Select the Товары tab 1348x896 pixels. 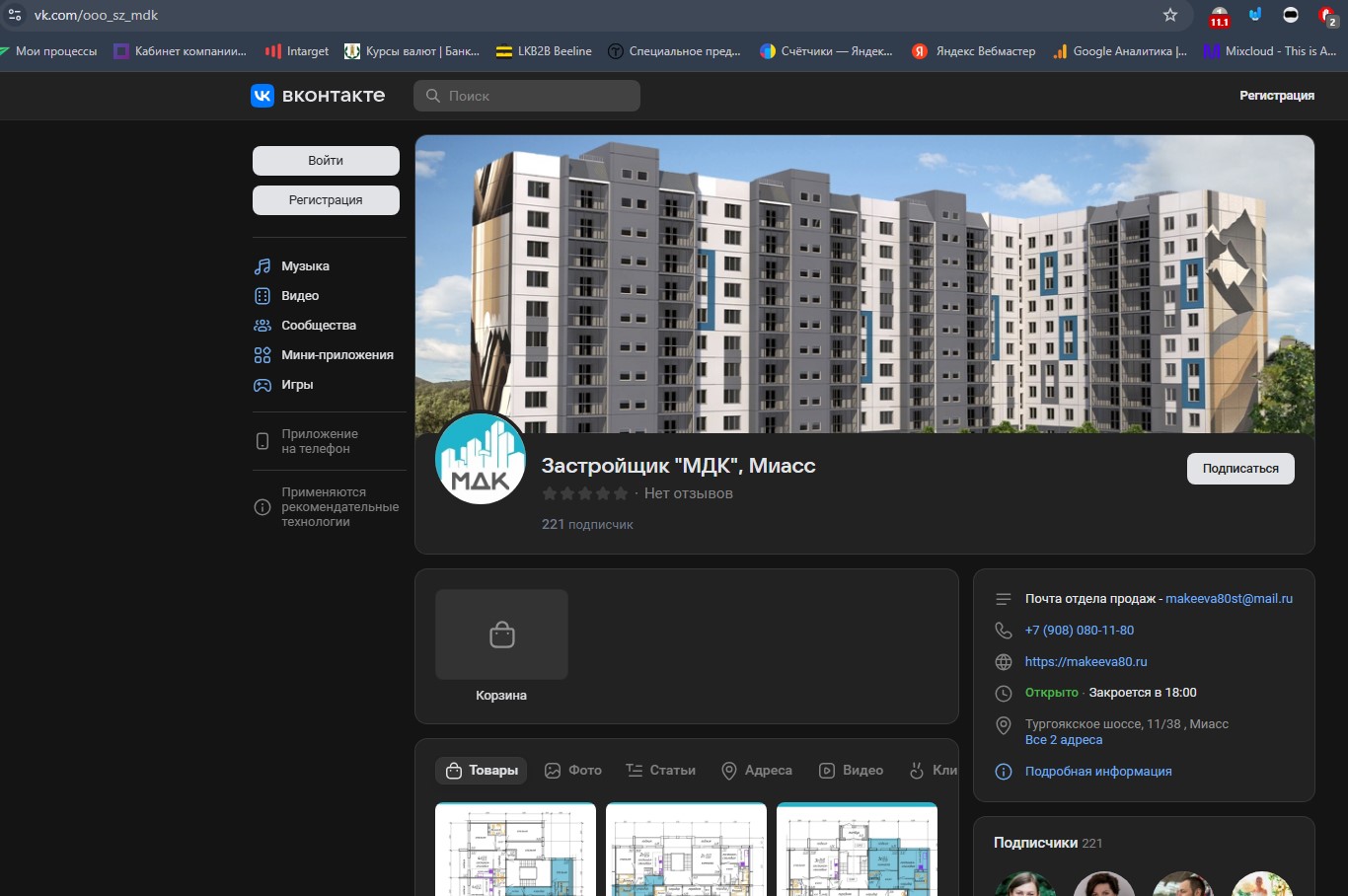(482, 771)
